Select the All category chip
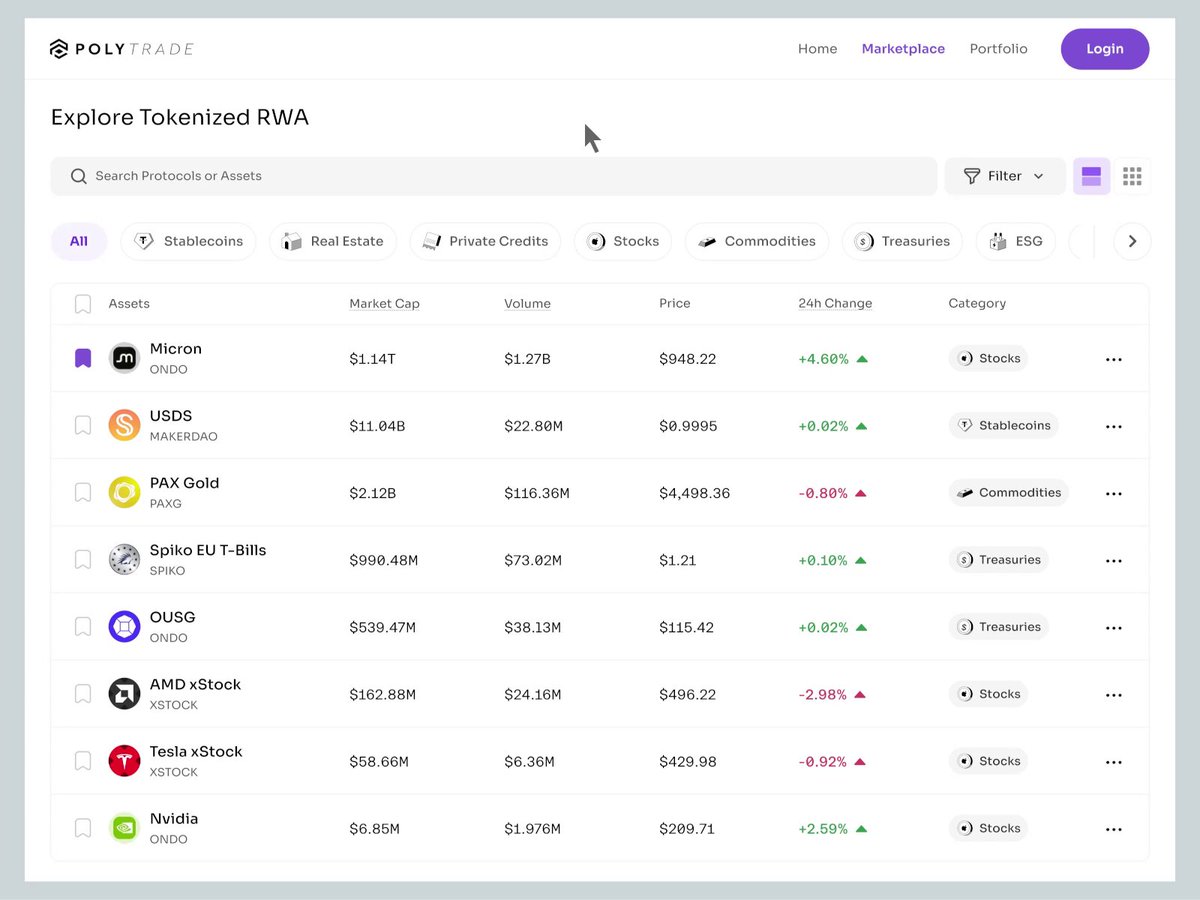This screenshot has width=1200, height=900. [79, 241]
